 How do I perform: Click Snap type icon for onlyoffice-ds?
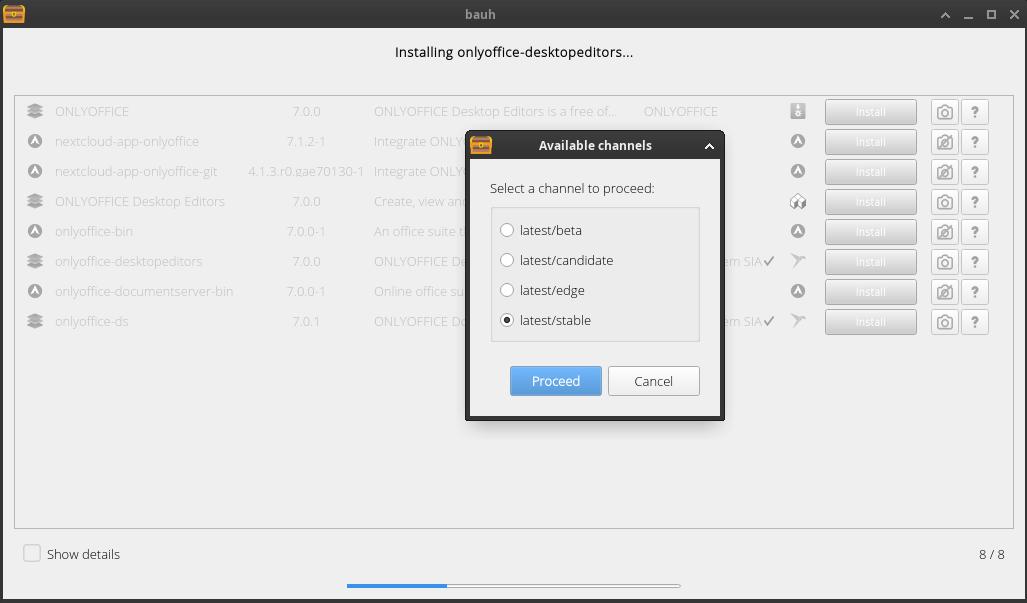(x=797, y=321)
